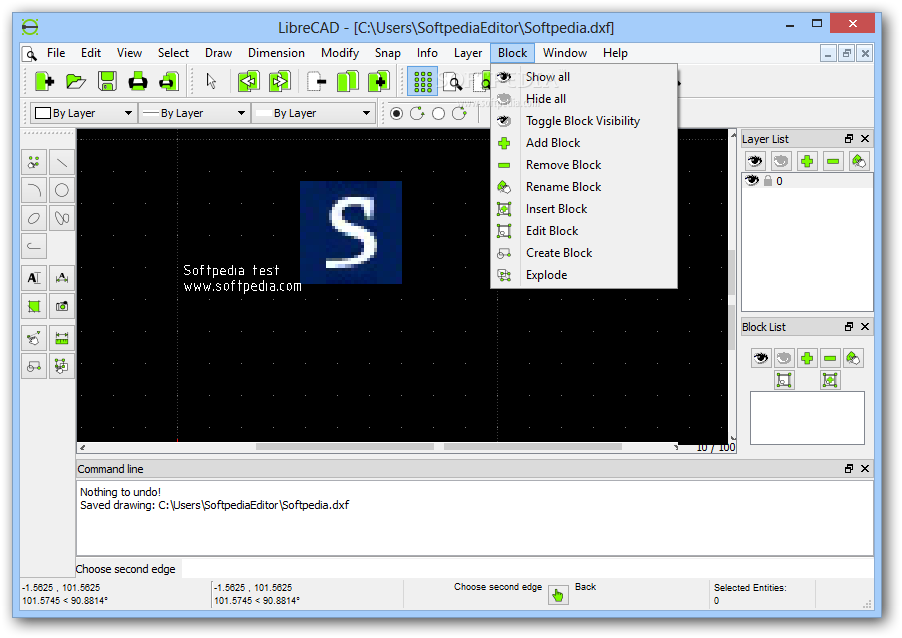Rename block icon in Block List panel
The image size is (902, 638).
(853, 358)
